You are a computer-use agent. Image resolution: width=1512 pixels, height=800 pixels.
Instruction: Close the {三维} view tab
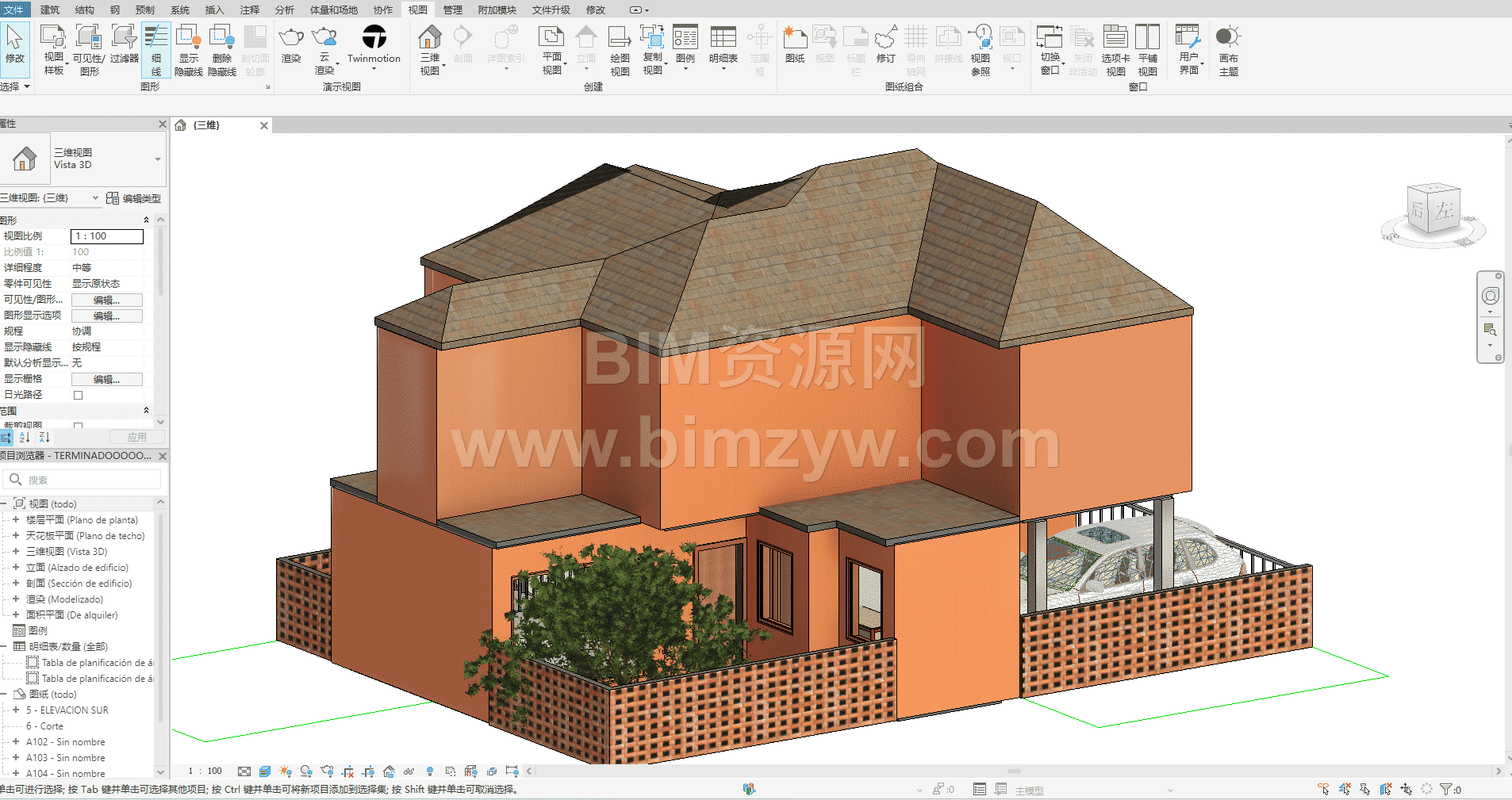[264, 125]
